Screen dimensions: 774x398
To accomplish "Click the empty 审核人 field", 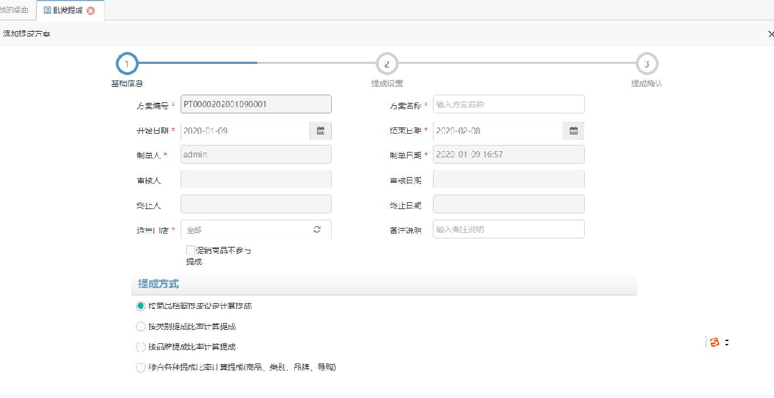I will tap(256, 179).
